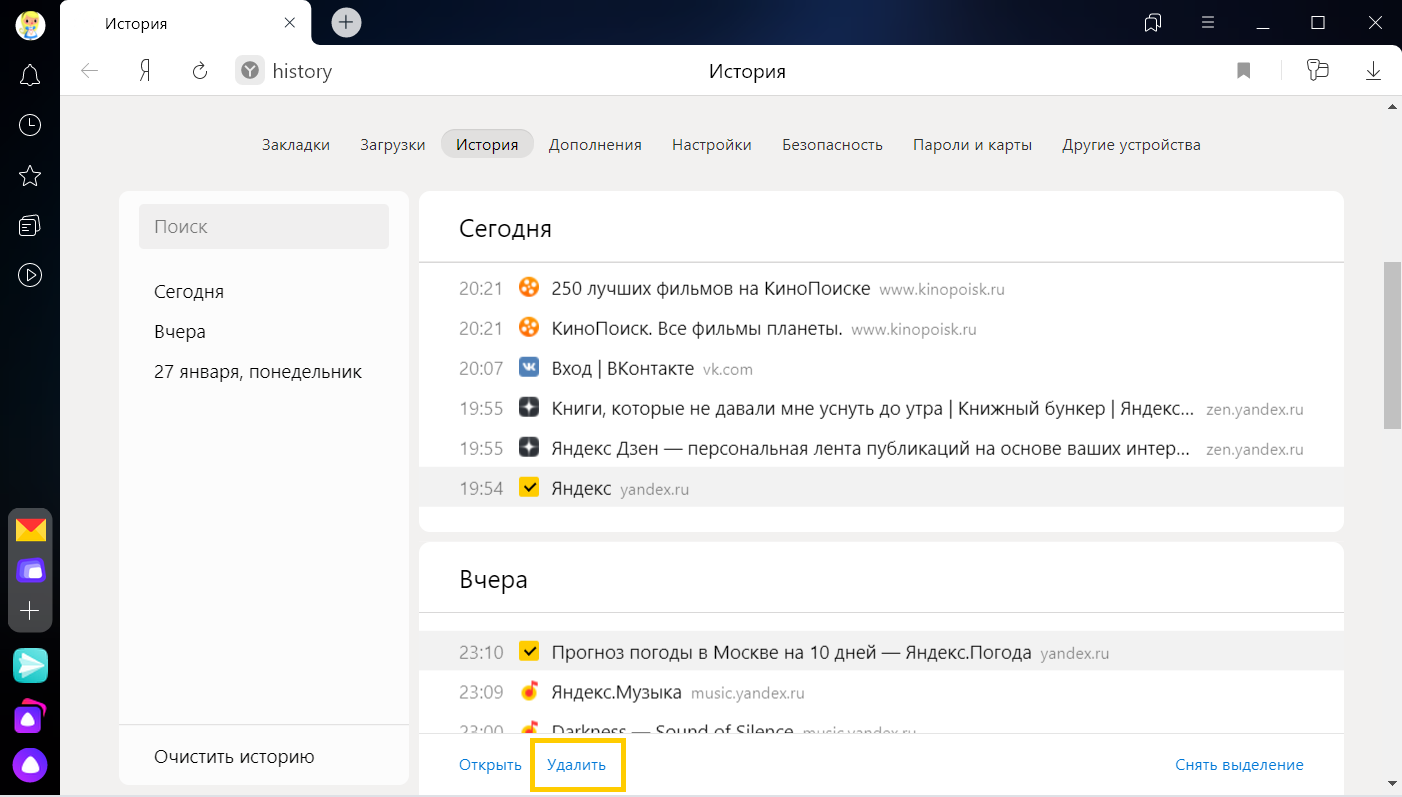Jump to Вчера in the side list
This screenshot has height=797, width=1402.
tap(180, 332)
